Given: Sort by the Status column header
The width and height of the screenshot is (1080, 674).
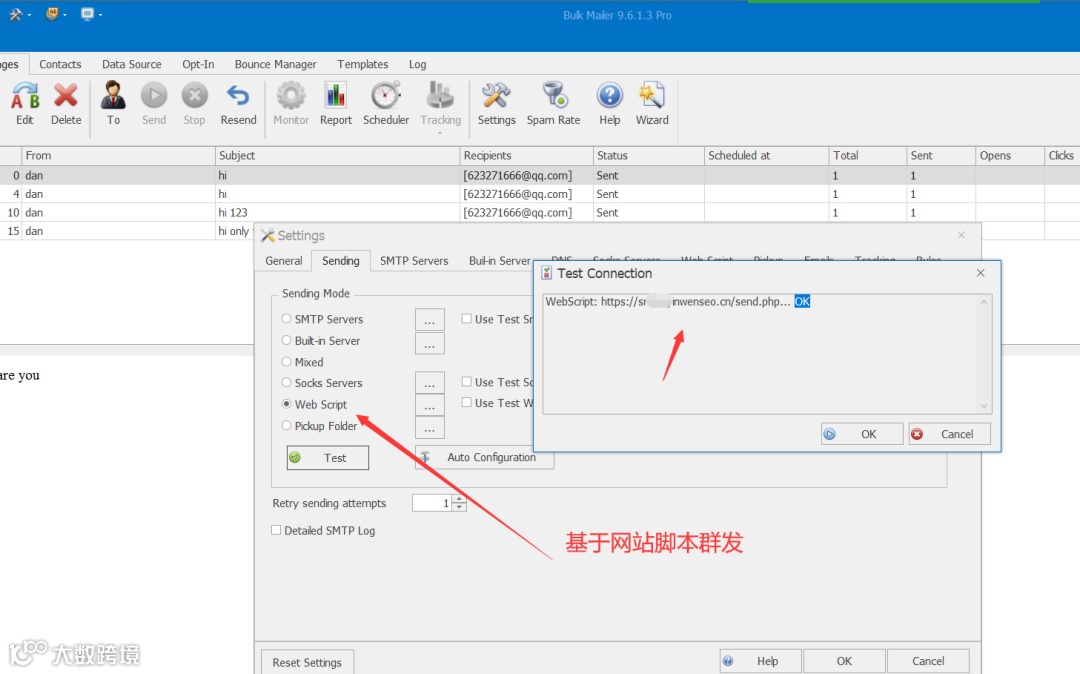Looking at the screenshot, I should tap(649, 156).
